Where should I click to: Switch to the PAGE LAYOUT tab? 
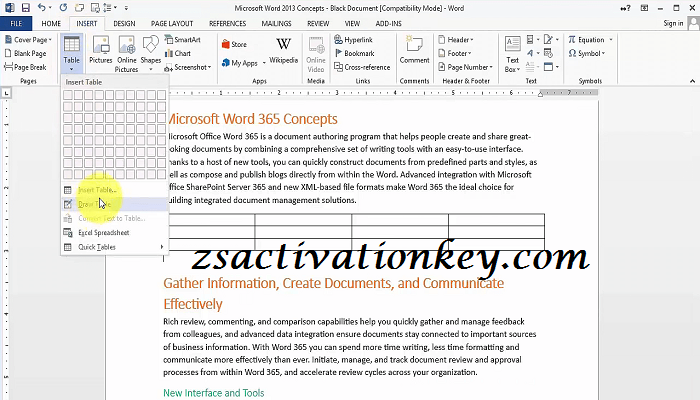point(172,23)
